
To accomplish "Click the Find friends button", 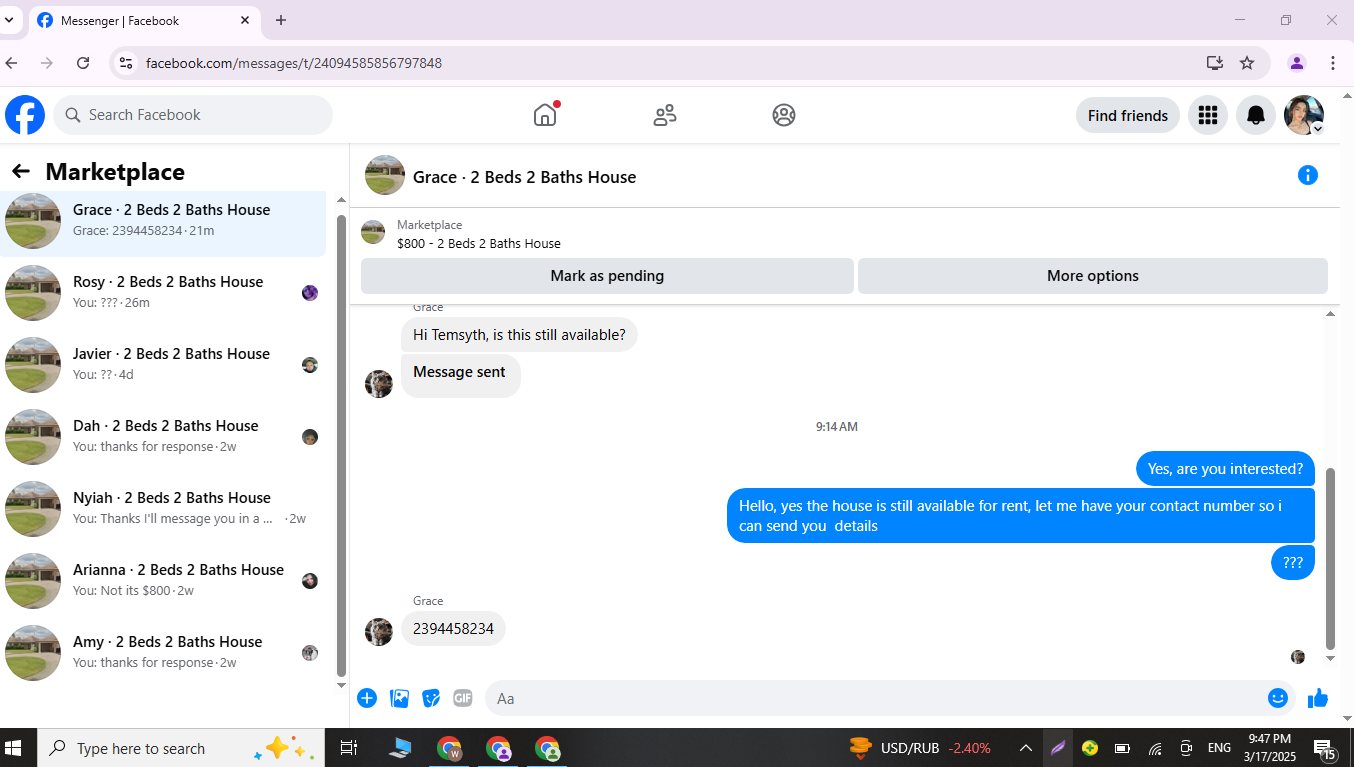I will [x=1128, y=115].
